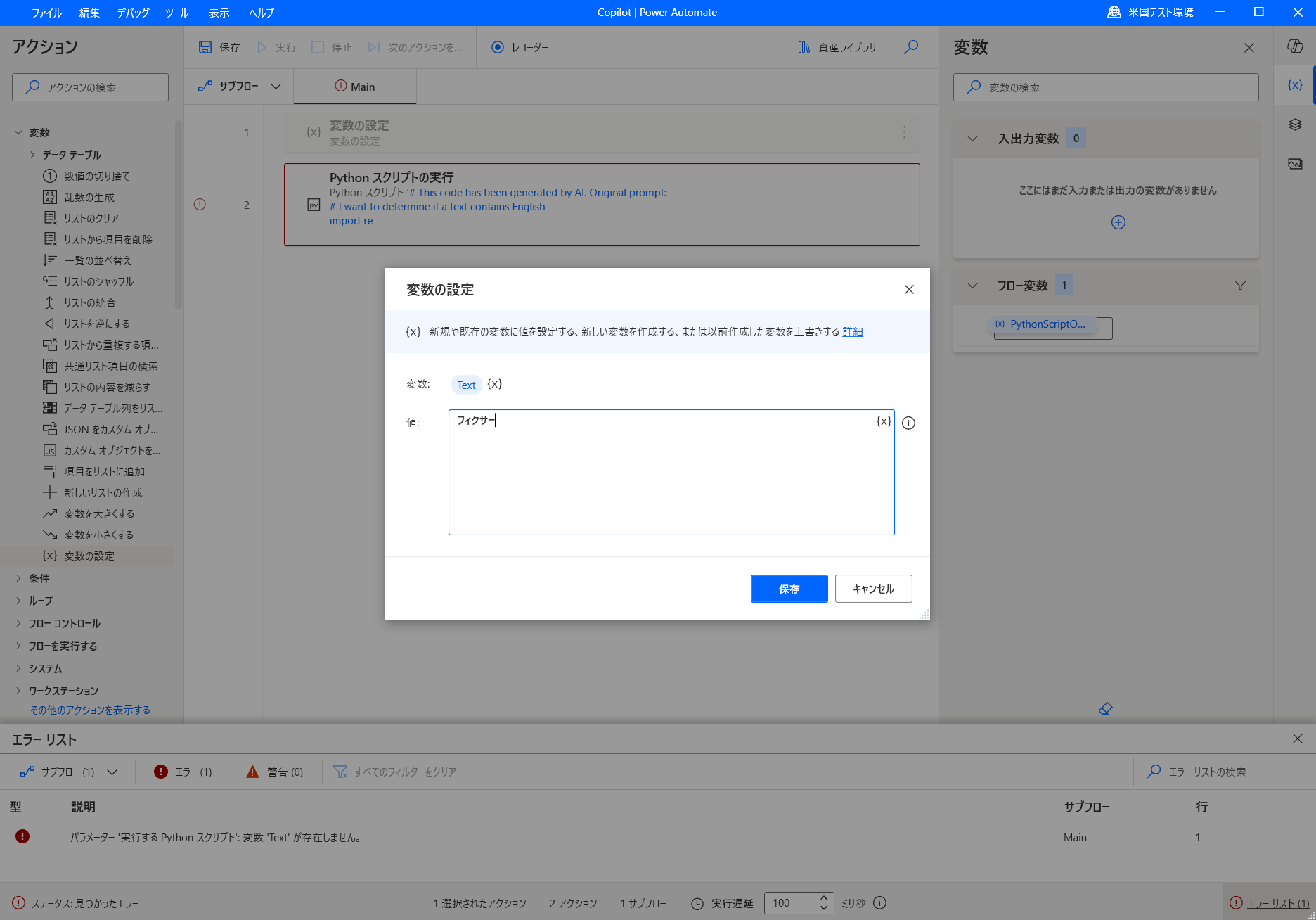Toggle the 警告 (0) filter in error list

274,772
